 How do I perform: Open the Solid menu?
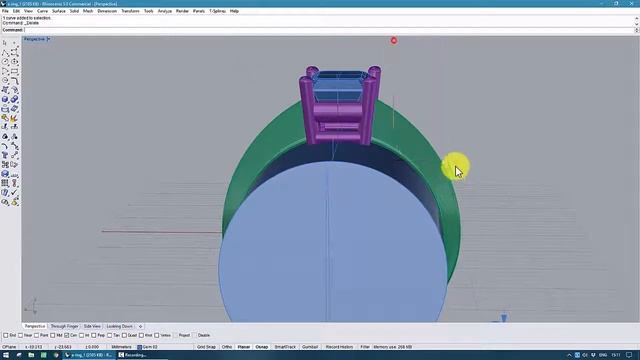pyautogui.click(x=74, y=11)
